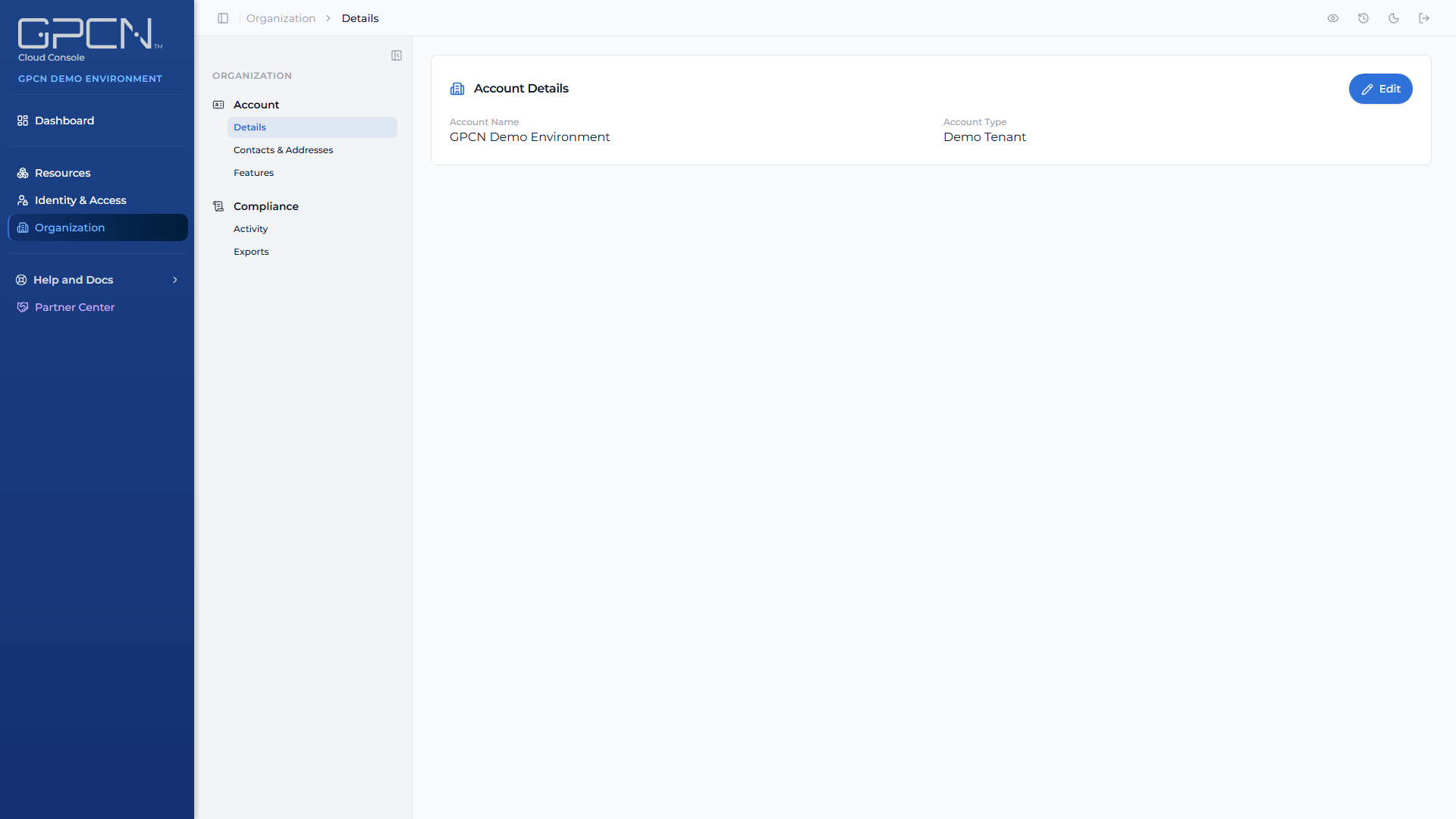Click the Account card icon

[218, 105]
